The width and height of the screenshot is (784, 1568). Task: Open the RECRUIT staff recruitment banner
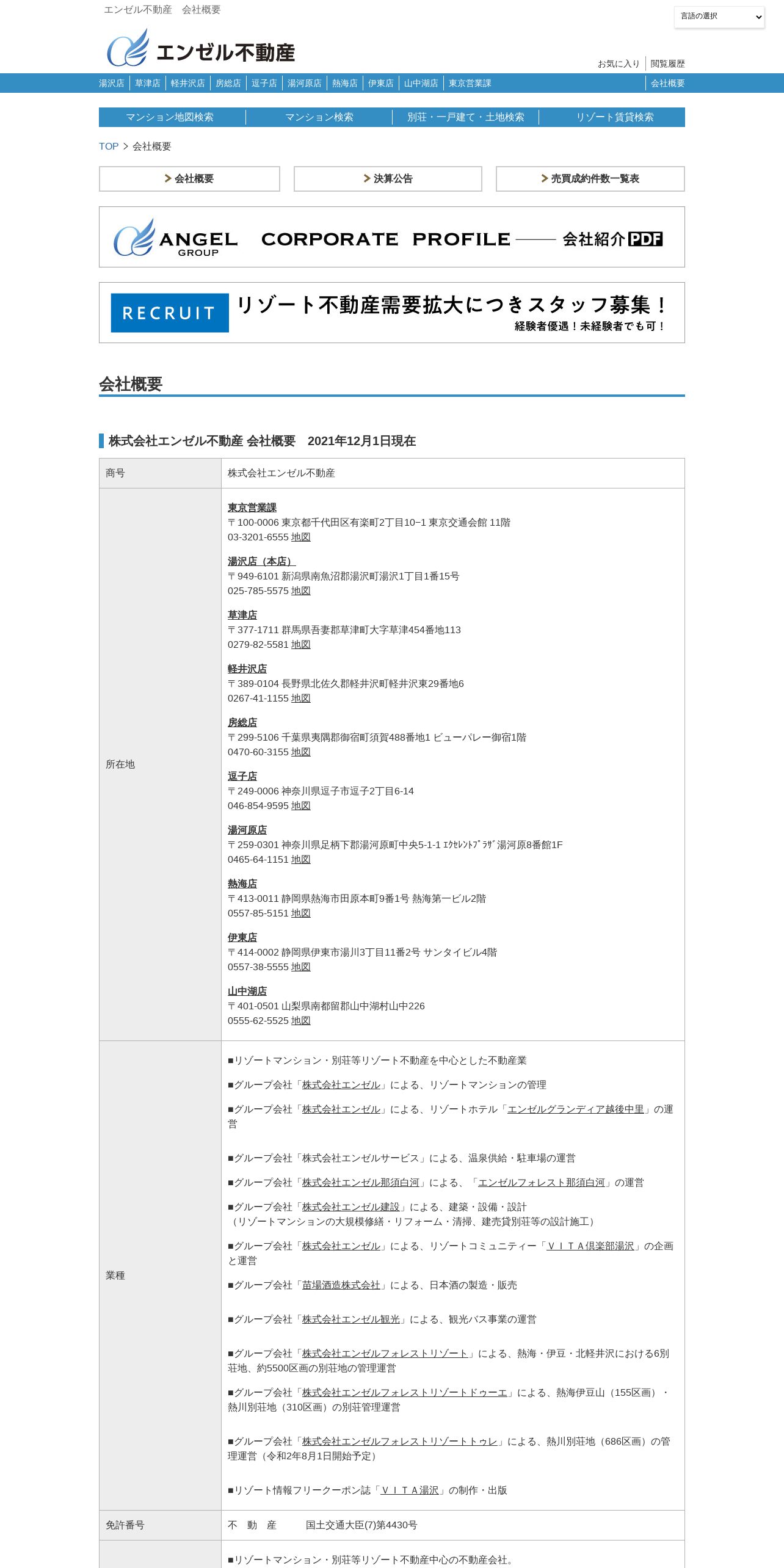click(392, 313)
